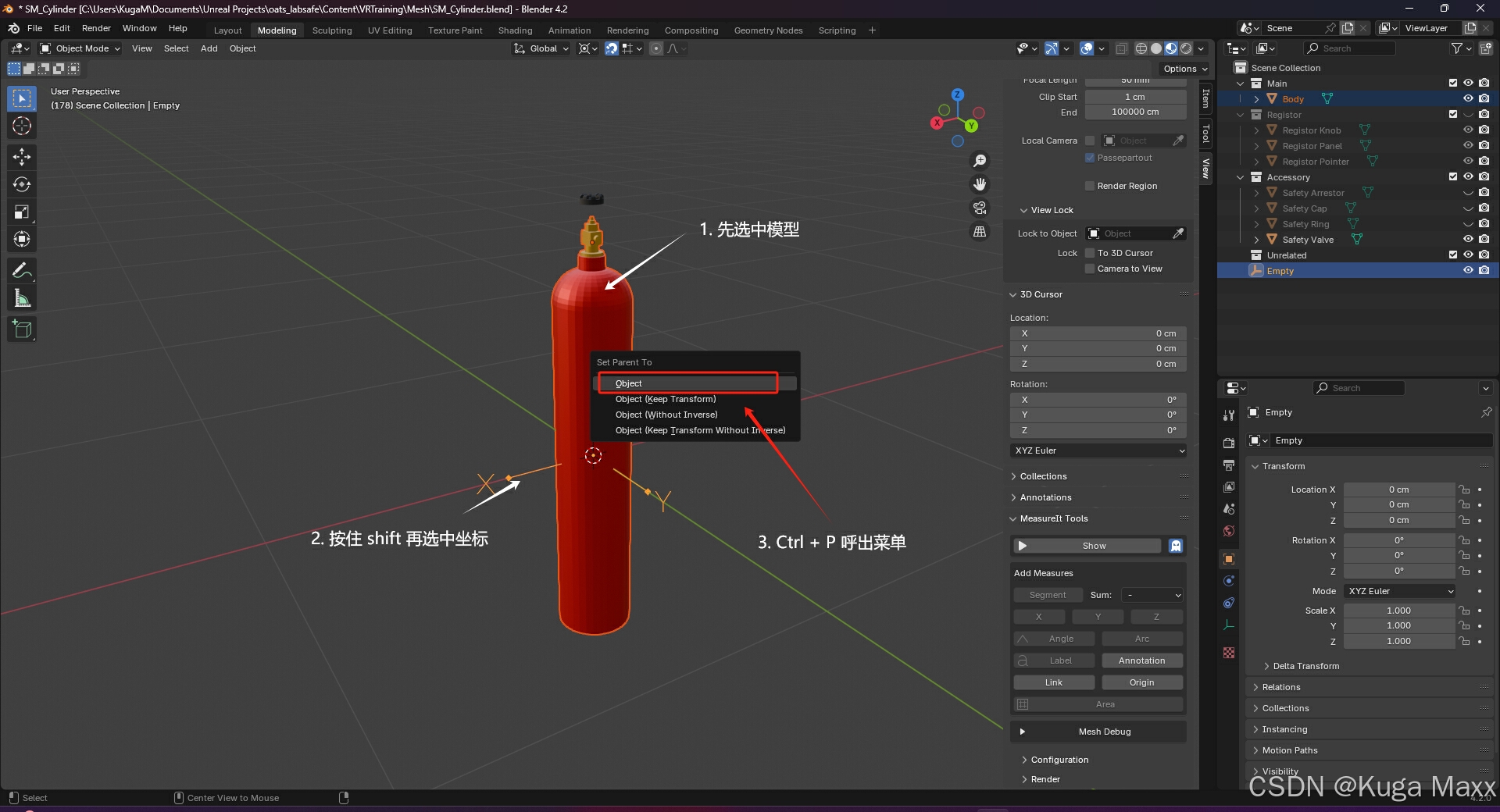Open the Render properties tab
Viewport: 1500px width, 812px height.
(x=1229, y=443)
